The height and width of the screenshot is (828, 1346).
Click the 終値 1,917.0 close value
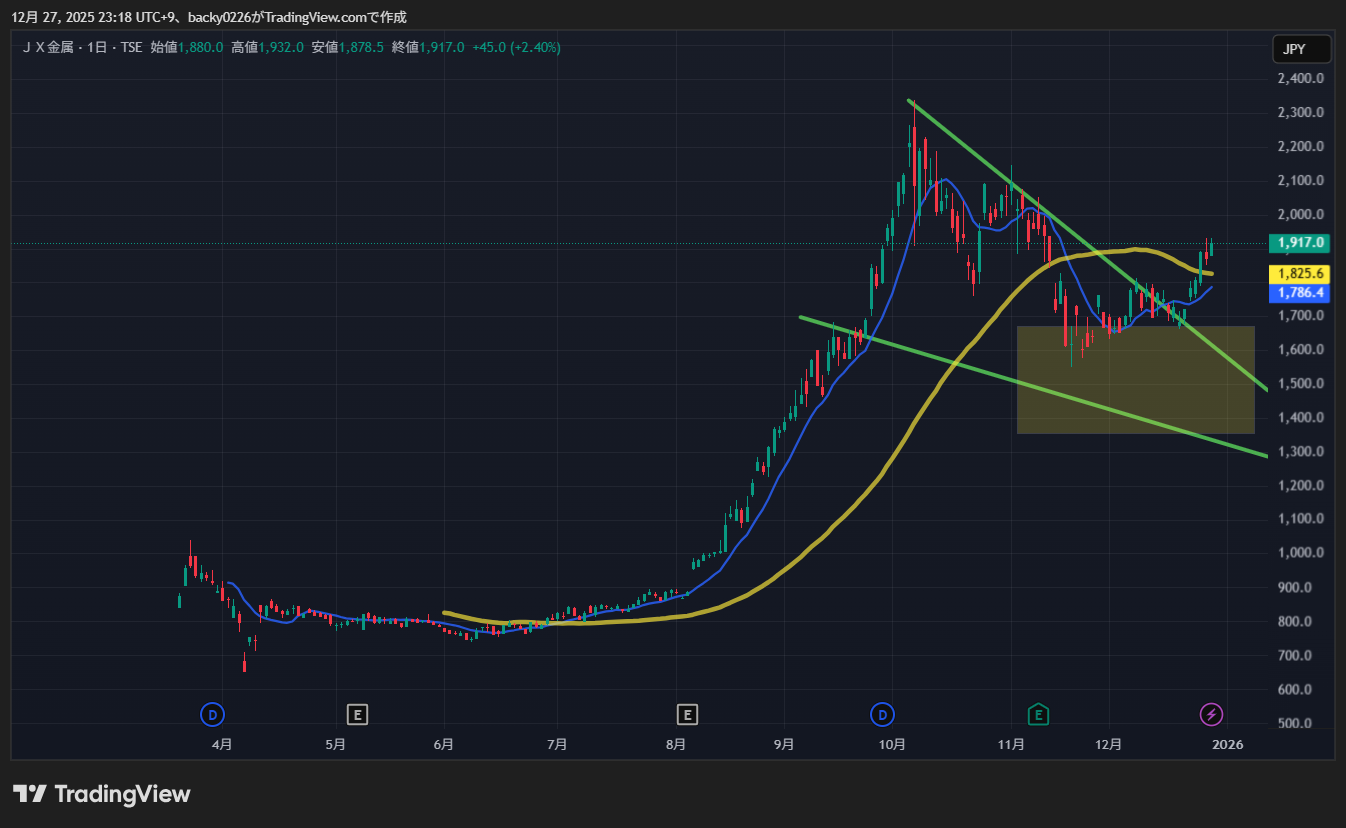pyautogui.click(x=441, y=47)
